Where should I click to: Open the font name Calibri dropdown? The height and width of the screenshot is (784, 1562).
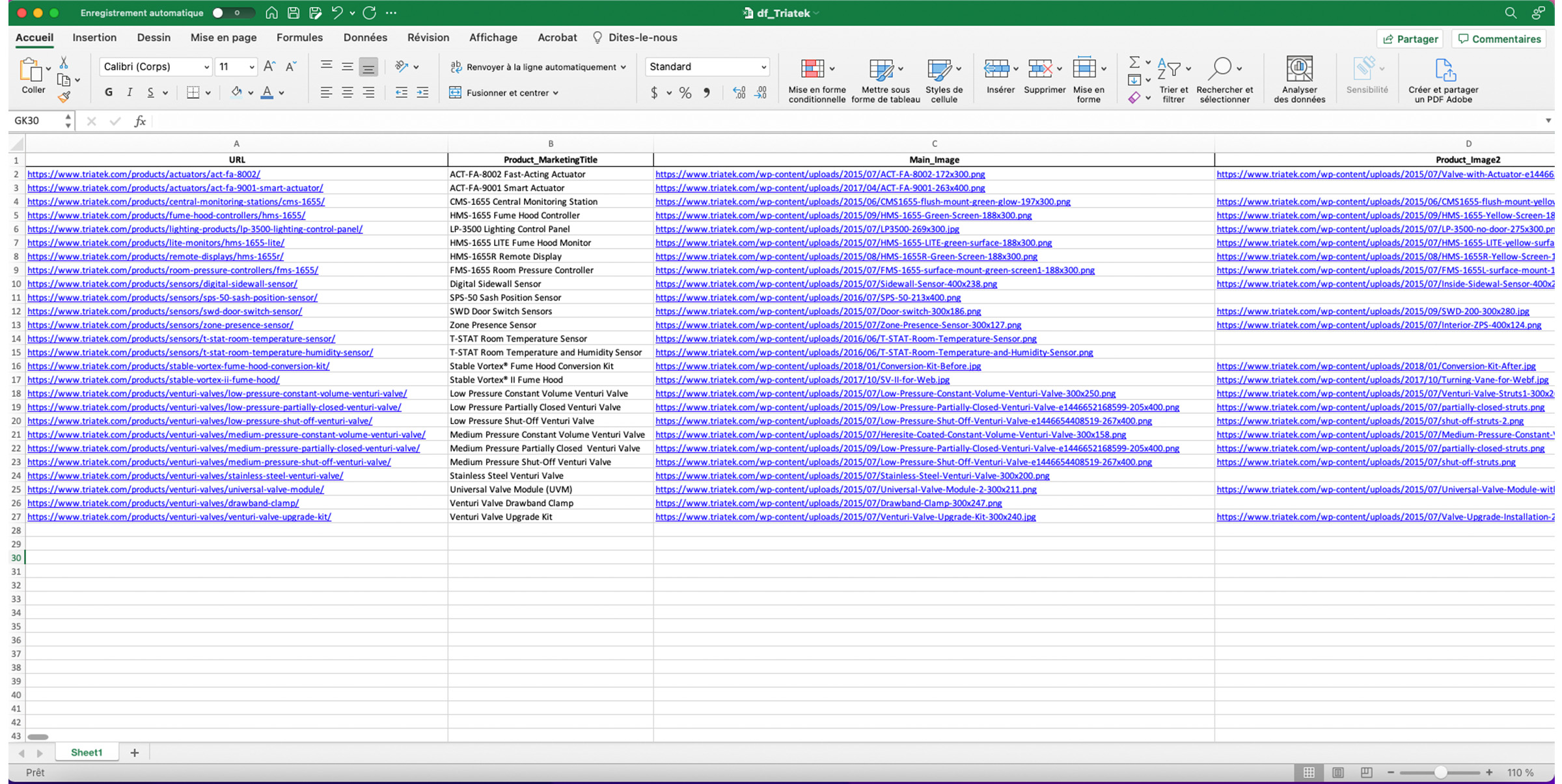point(206,67)
